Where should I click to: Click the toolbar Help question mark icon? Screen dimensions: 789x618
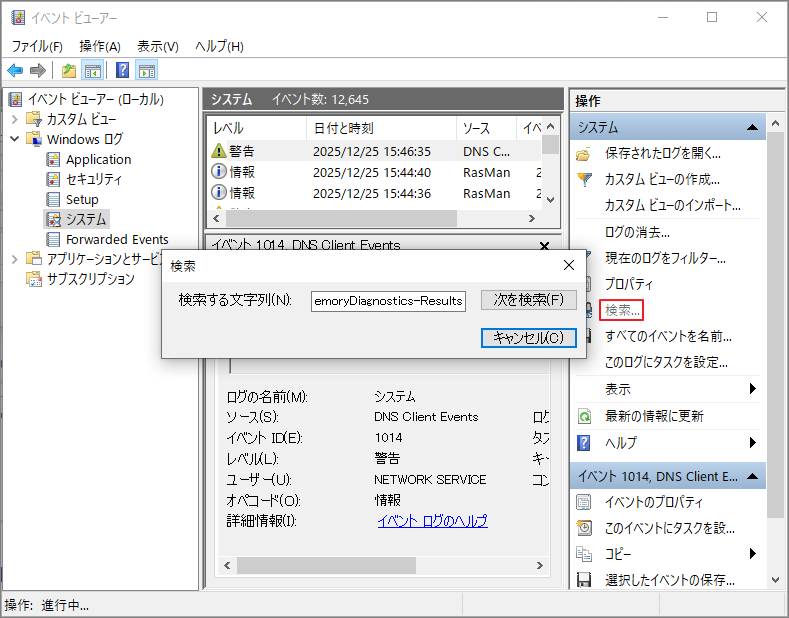122,70
